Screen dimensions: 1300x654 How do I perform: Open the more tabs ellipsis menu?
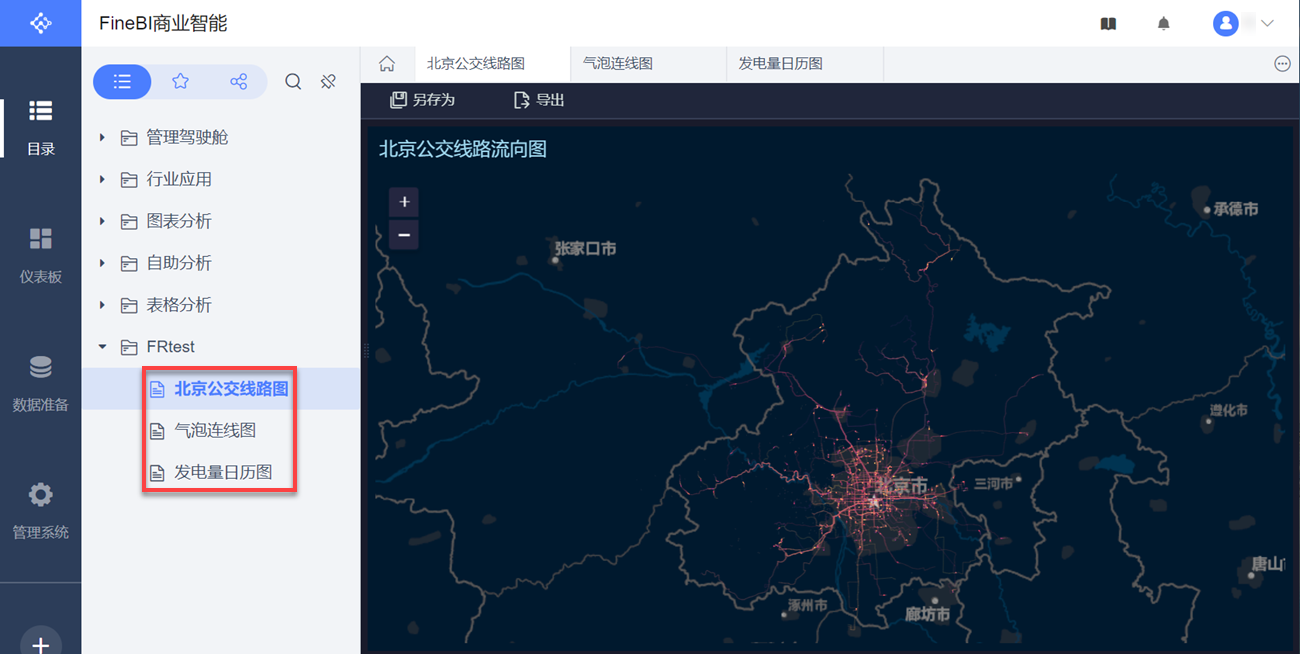1282,64
